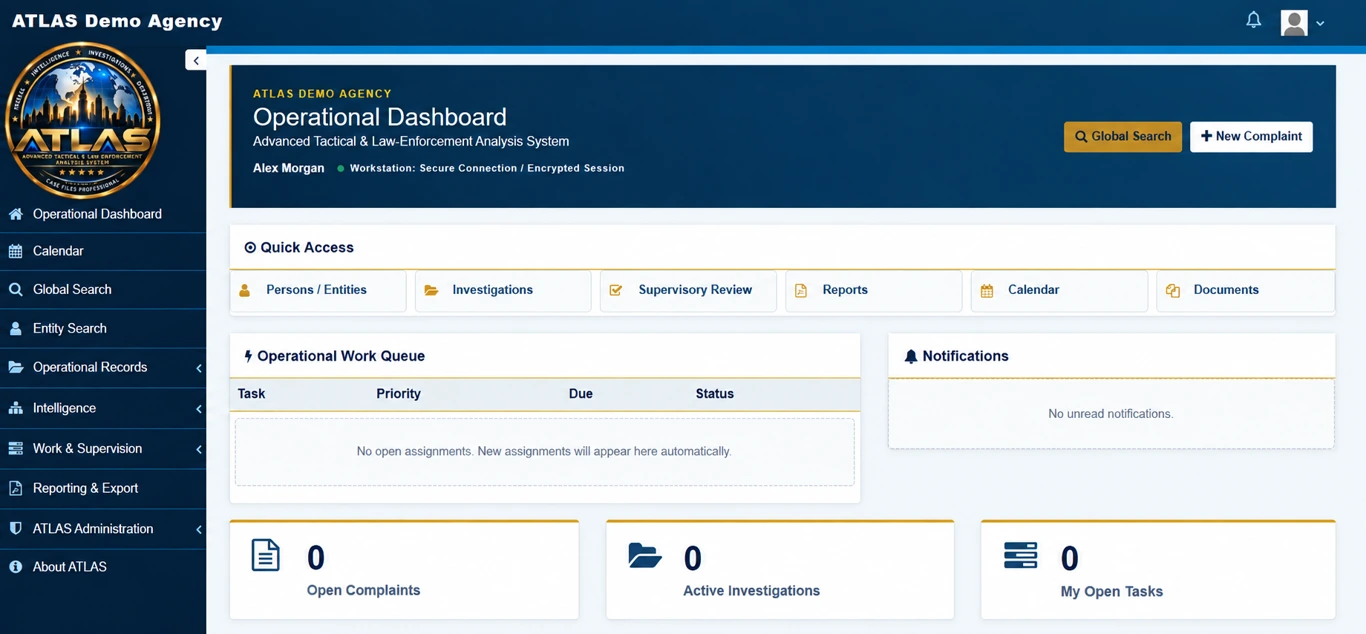Click the gold Global Search button
Screen dimensions: 1366x634
(1122, 136)
